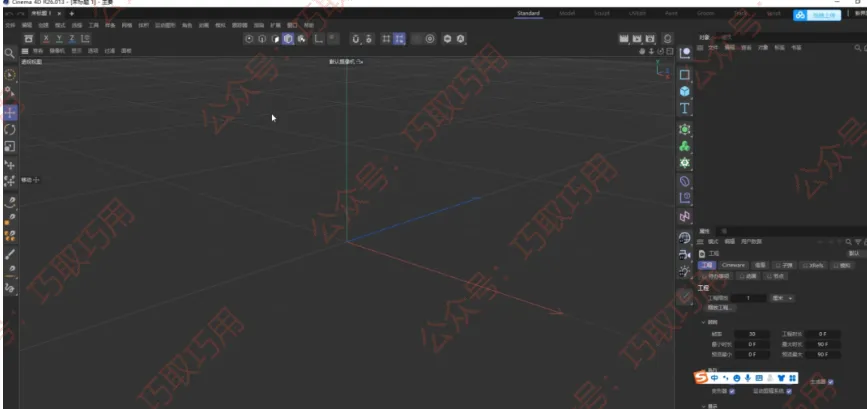Open the hamburger menu in the viewport menu bar
Screen dimensions: 867x409
[25, 51]
